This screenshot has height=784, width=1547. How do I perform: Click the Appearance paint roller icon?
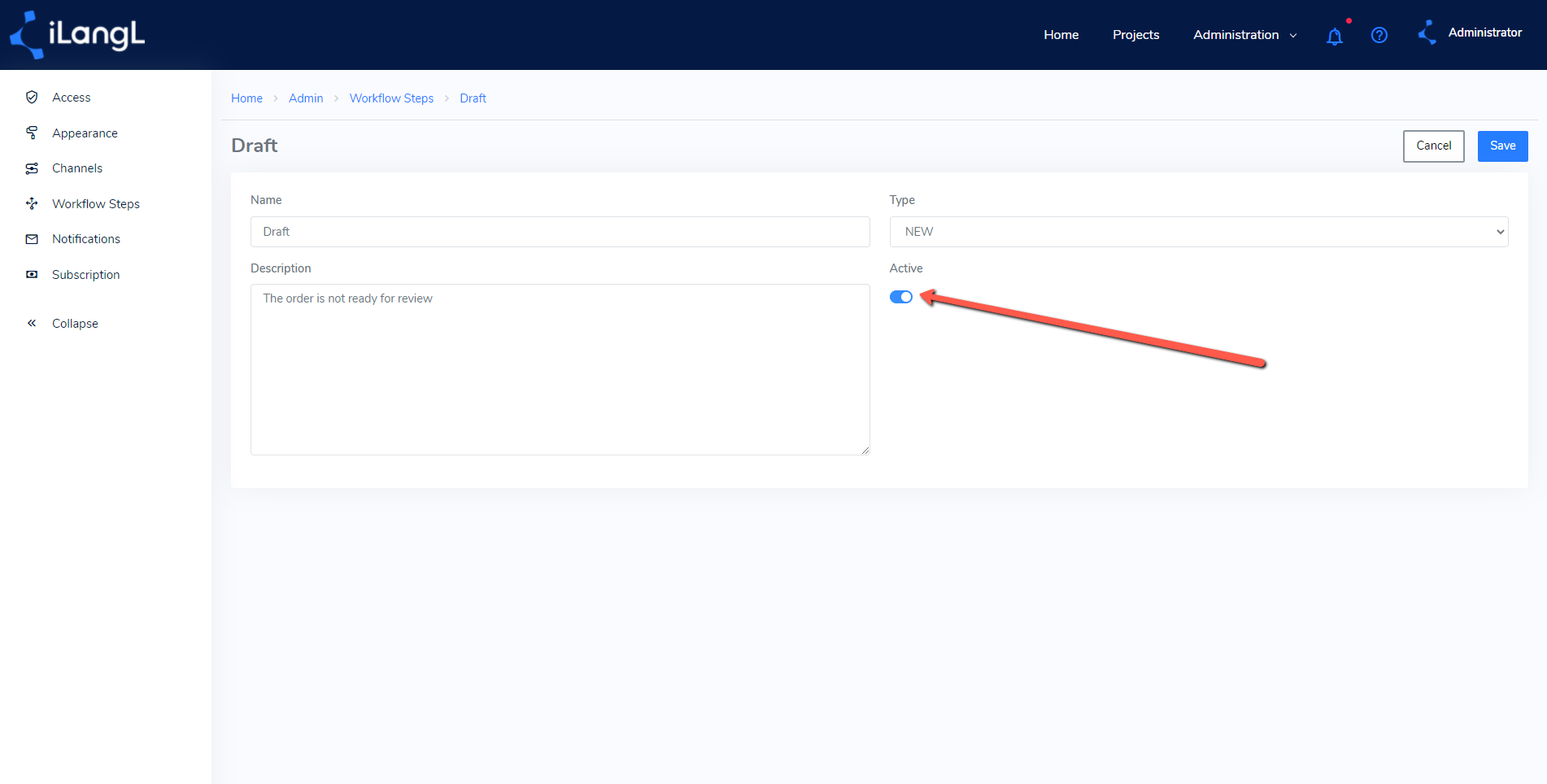[32, 133]
